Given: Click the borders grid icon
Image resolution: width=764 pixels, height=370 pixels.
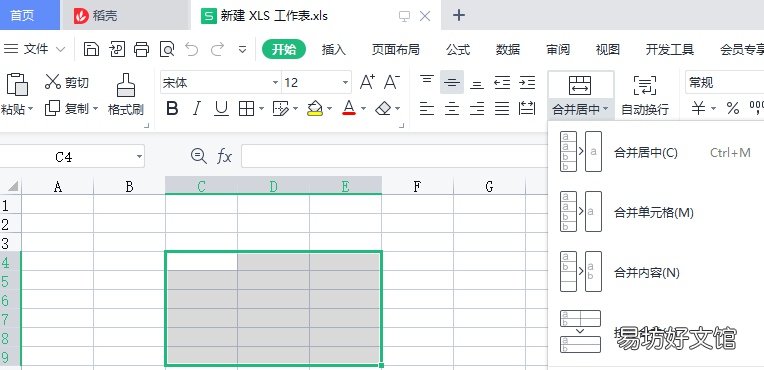Looking at the screenshot, I should tap(247, 108).
